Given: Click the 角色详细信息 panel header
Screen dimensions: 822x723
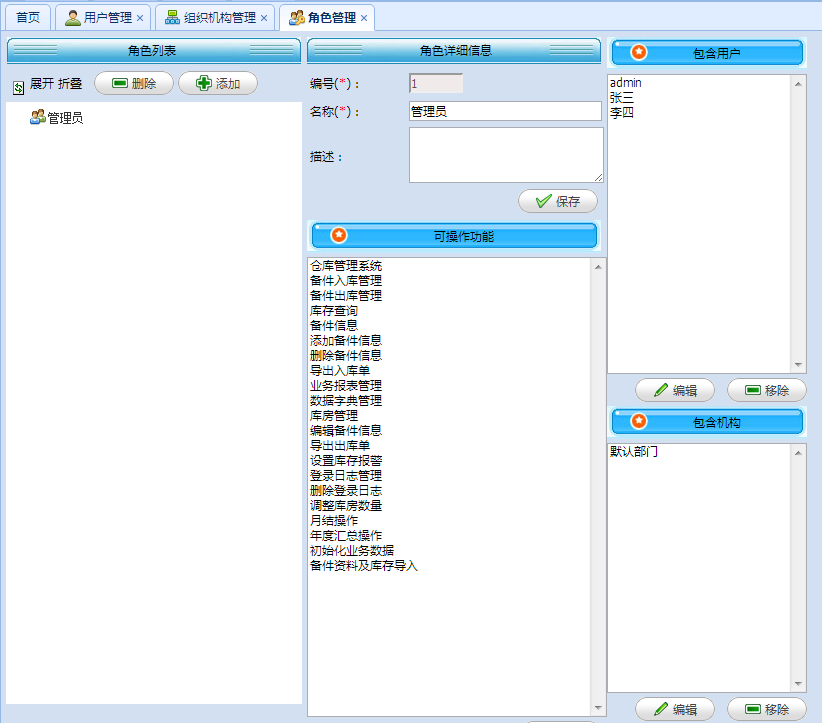Looking at the screenshot, I should click(x=454, y=50).
